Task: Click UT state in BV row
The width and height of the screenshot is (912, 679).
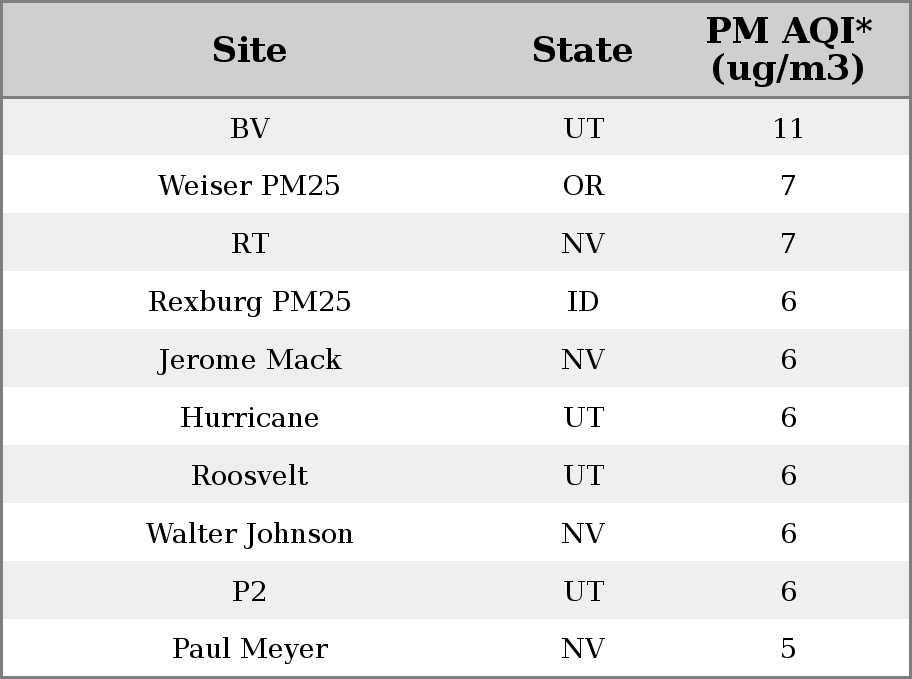Action: tap(583, 128)
